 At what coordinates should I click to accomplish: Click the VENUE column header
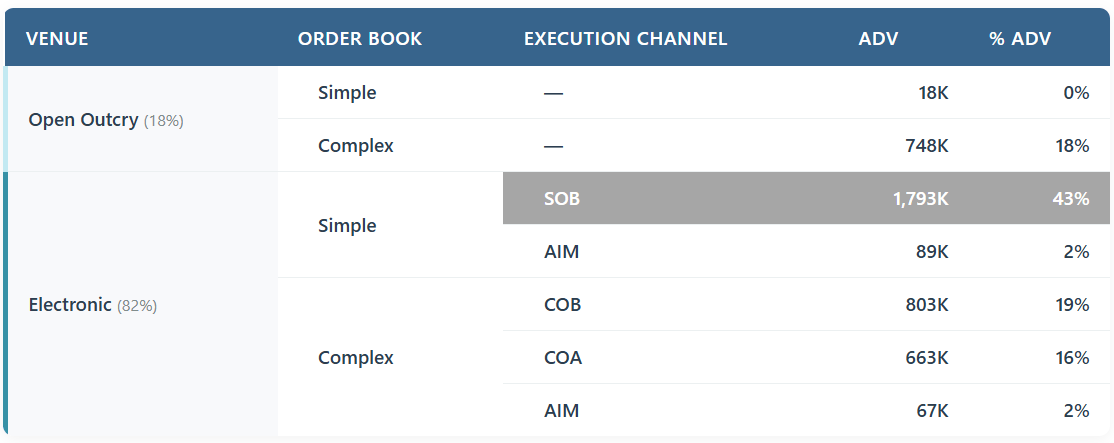click(x=57, y=38)
